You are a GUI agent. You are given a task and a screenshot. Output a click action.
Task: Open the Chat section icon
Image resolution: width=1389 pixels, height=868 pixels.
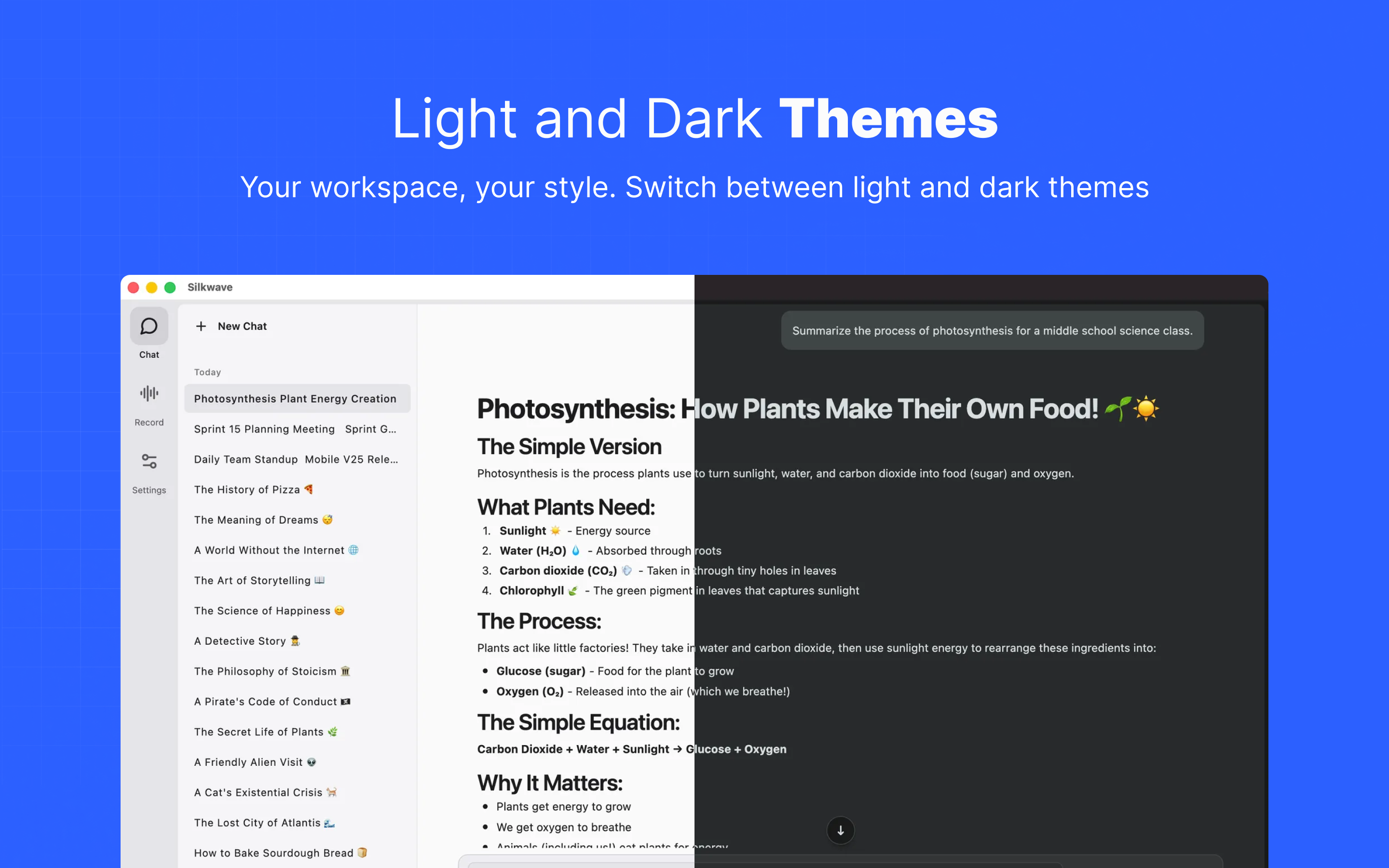coord(149,326)
